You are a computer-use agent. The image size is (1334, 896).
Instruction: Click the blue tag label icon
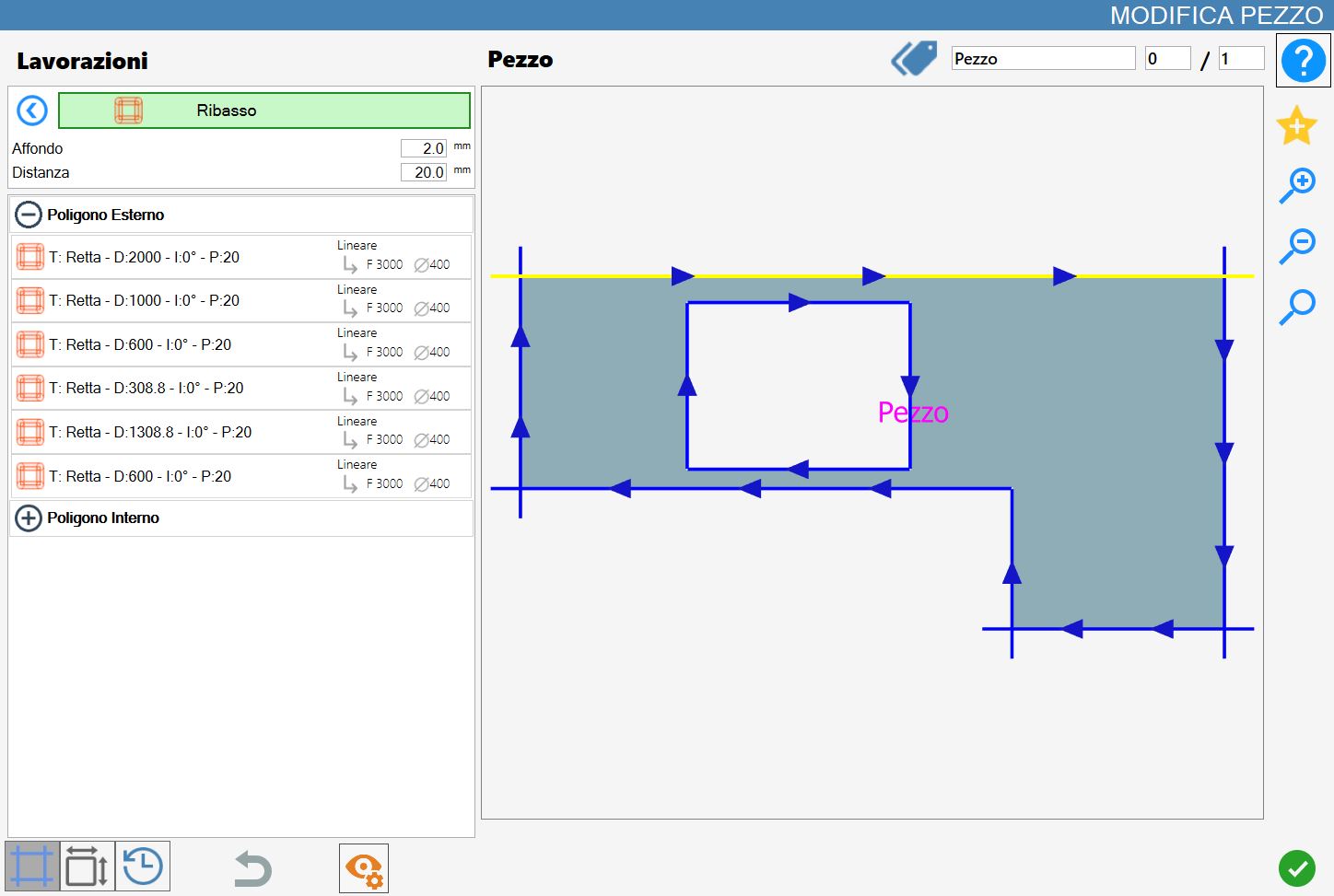point(914,58)
